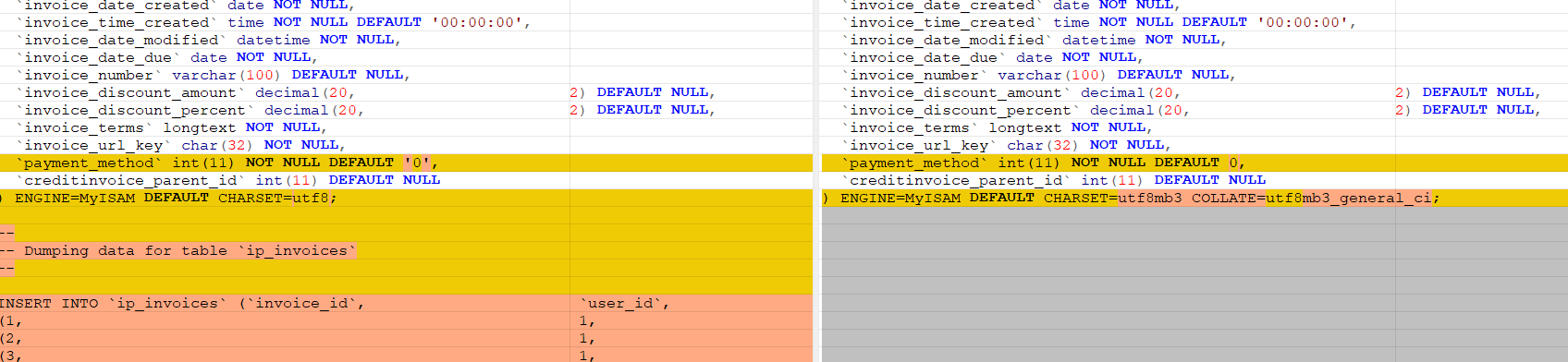Click creditinvoice_parent_id line in right diff pane
The image size is (1568, 362).
1194,180
